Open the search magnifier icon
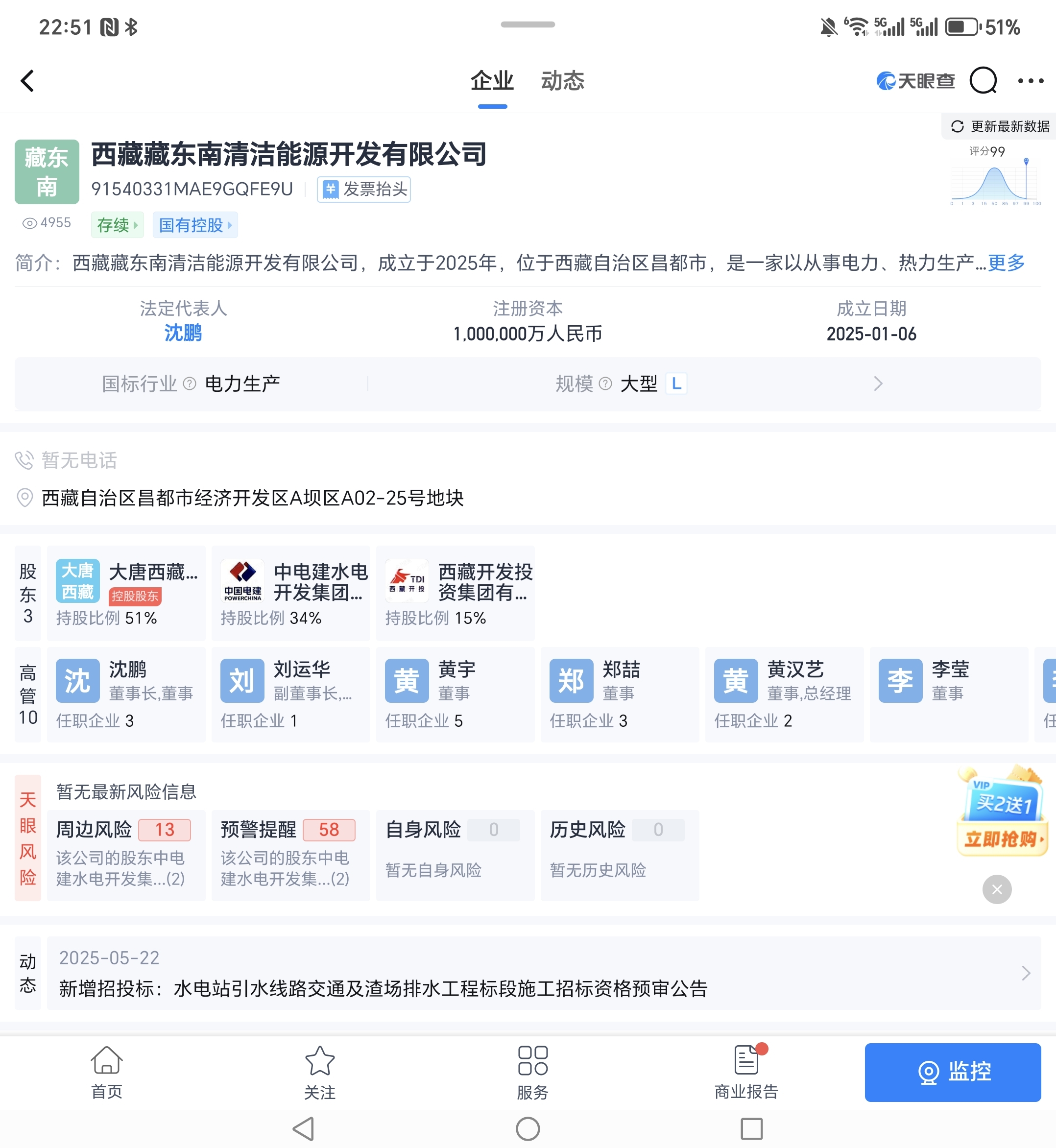 983,81
